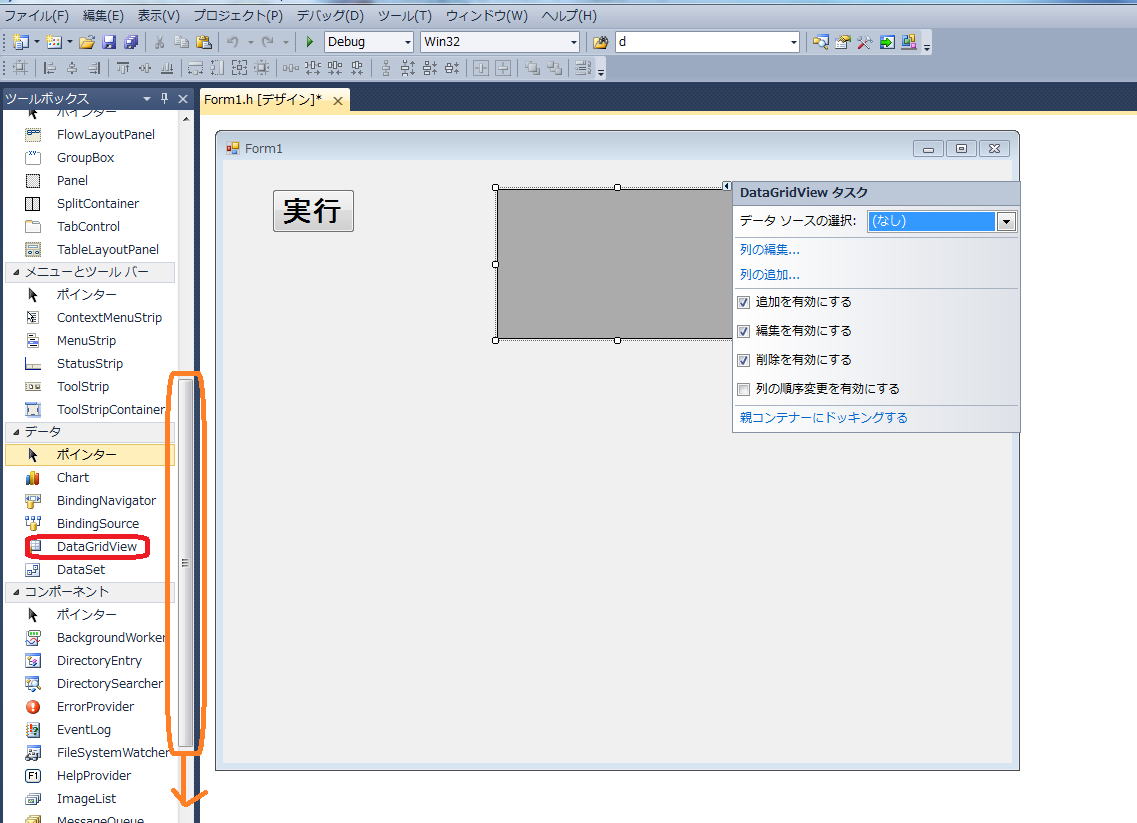Switch to the Form1.h [デザイン] tab
The width and height of the screenshot is (1137, 823).
point(263,100)
